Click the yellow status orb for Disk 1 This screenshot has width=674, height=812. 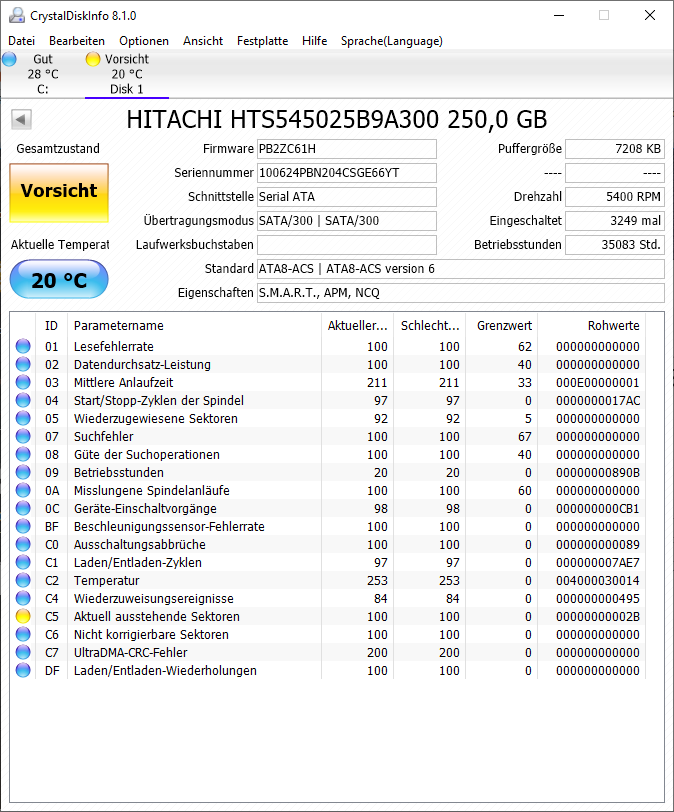93,59
